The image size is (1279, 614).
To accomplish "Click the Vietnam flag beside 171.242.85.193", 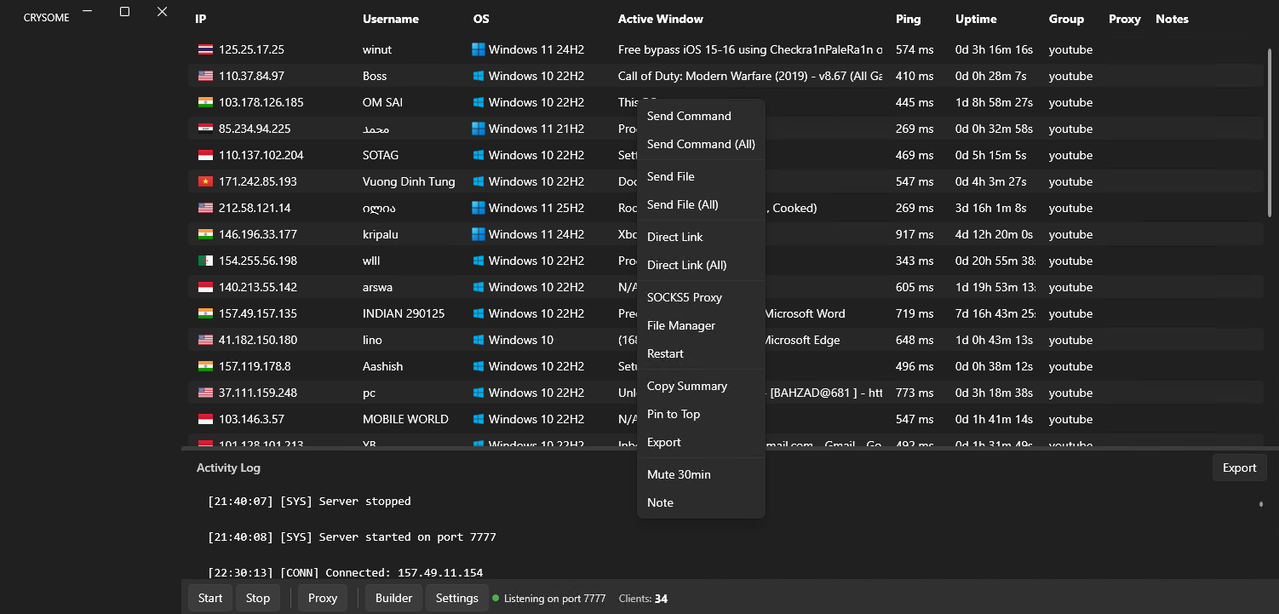I will coord(205,182).
